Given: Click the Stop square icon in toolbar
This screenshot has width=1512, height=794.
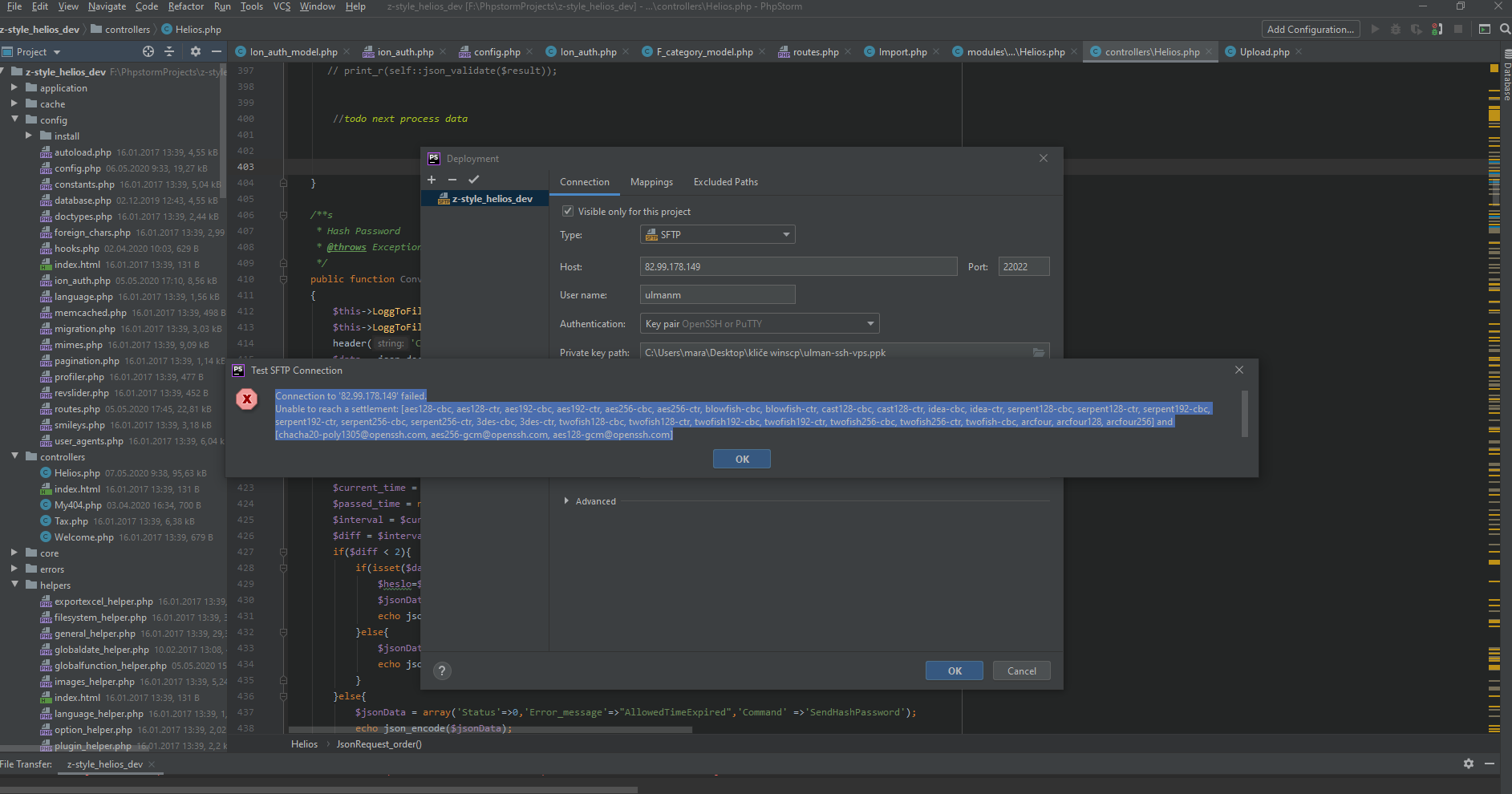Looking at the screenshot, I should coord(1458,29).
